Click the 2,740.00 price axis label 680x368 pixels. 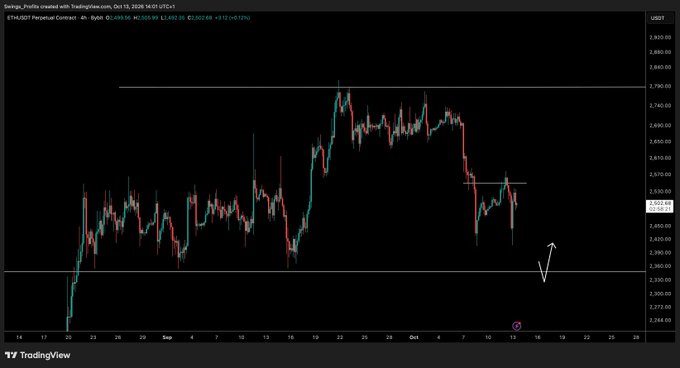click(x=660, y=106)
